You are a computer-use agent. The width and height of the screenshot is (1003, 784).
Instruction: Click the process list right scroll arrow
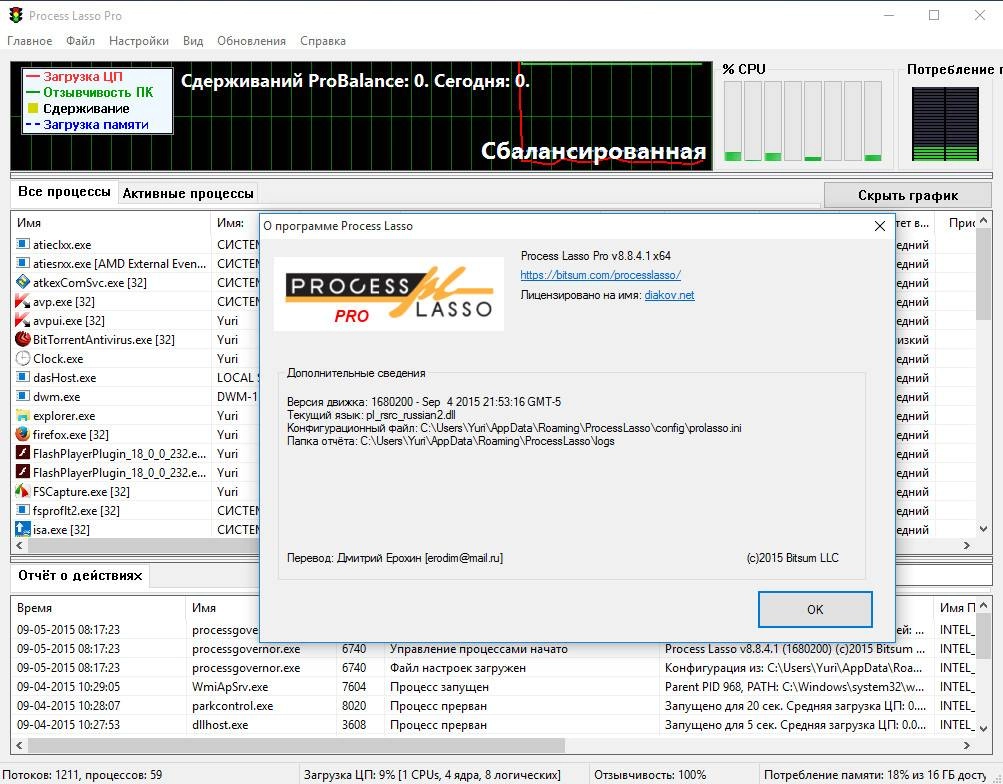[x=967, y=545]
